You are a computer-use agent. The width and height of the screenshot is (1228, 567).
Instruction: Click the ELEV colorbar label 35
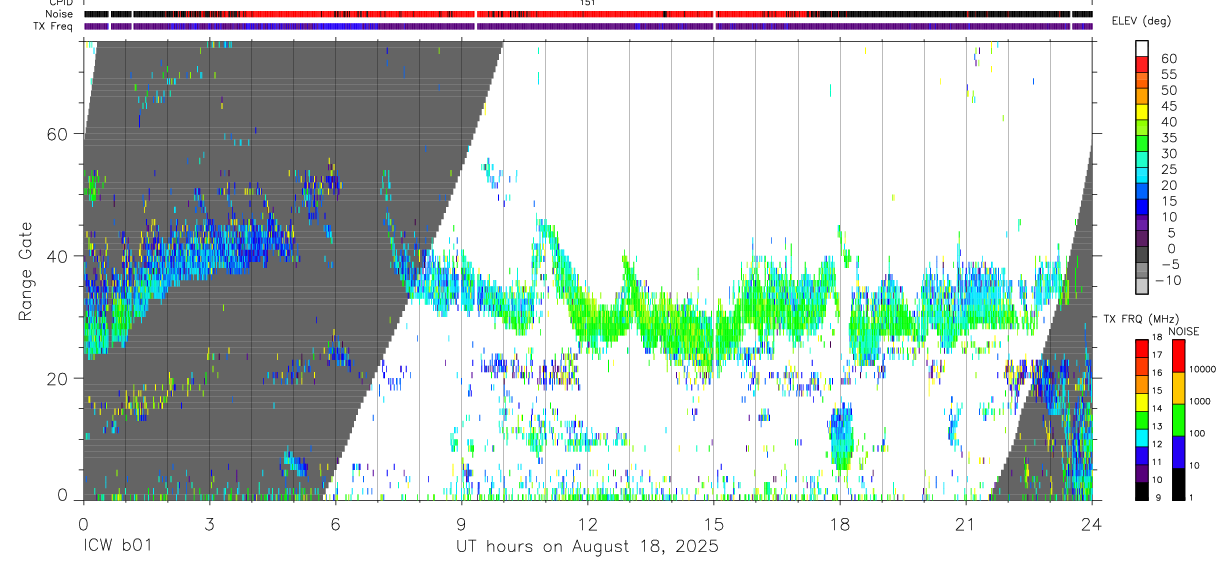[1169, 137]
